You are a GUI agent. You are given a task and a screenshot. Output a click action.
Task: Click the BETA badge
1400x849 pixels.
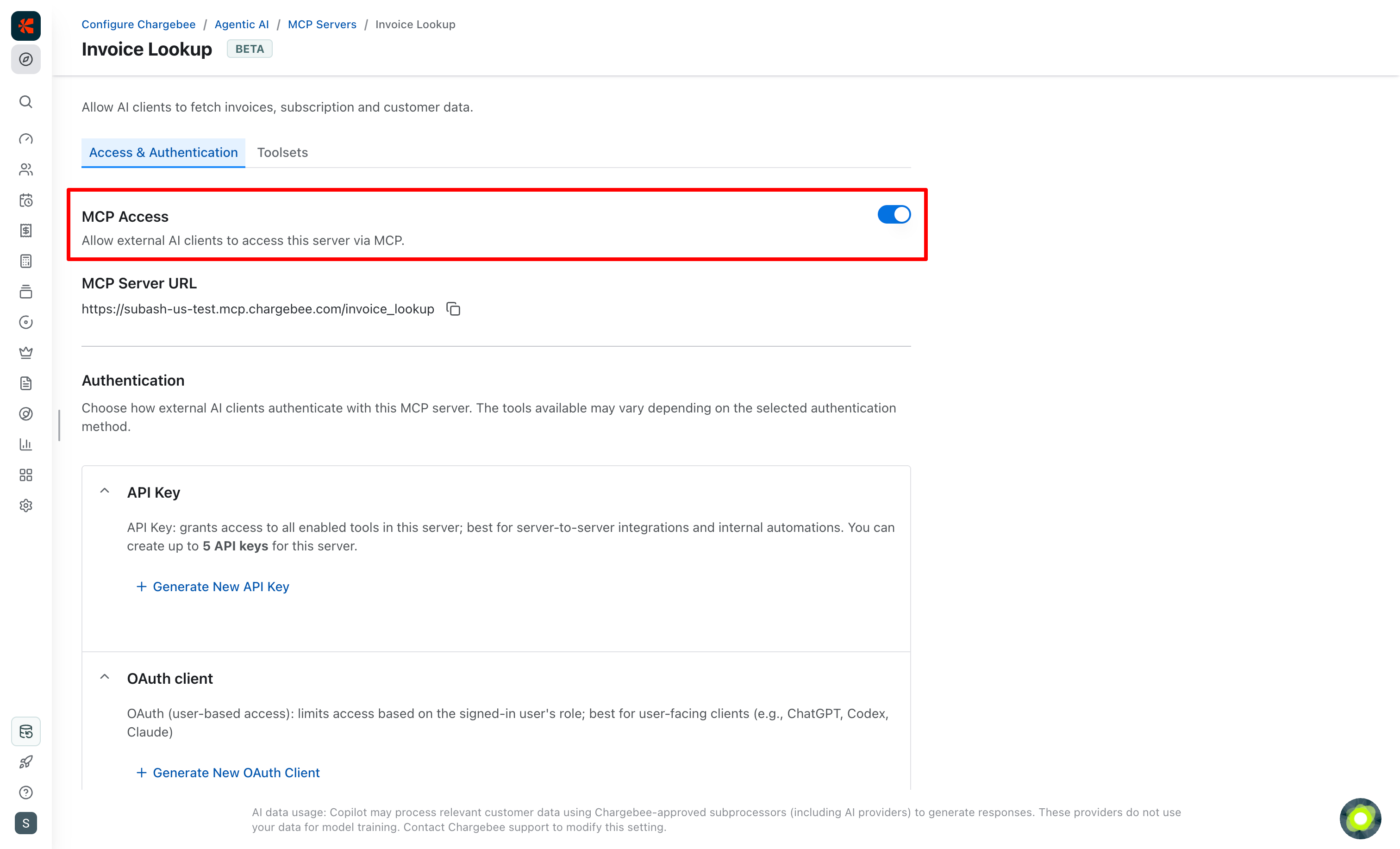tap(250, 49)
